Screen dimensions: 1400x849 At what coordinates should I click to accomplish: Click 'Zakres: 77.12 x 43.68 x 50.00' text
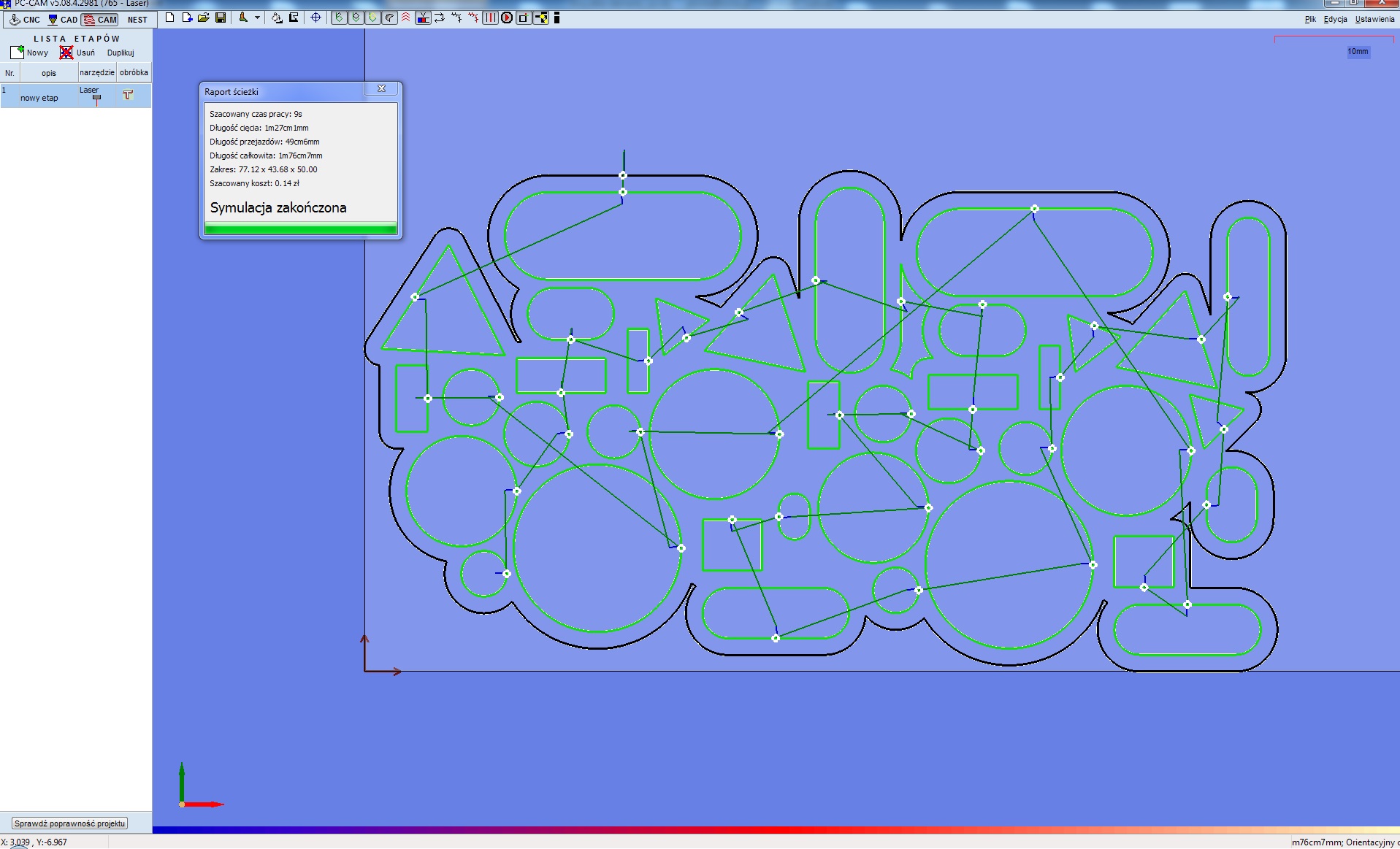(264, 169)
